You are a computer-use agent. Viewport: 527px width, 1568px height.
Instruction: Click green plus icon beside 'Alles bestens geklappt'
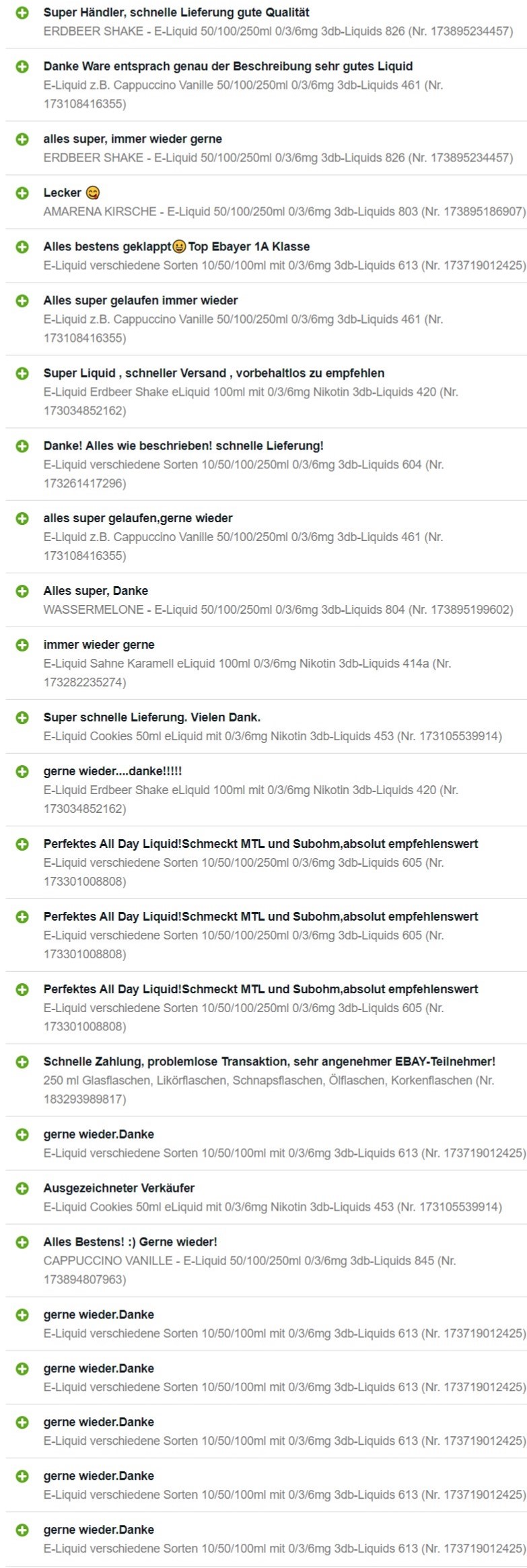[x=22, y=247]
